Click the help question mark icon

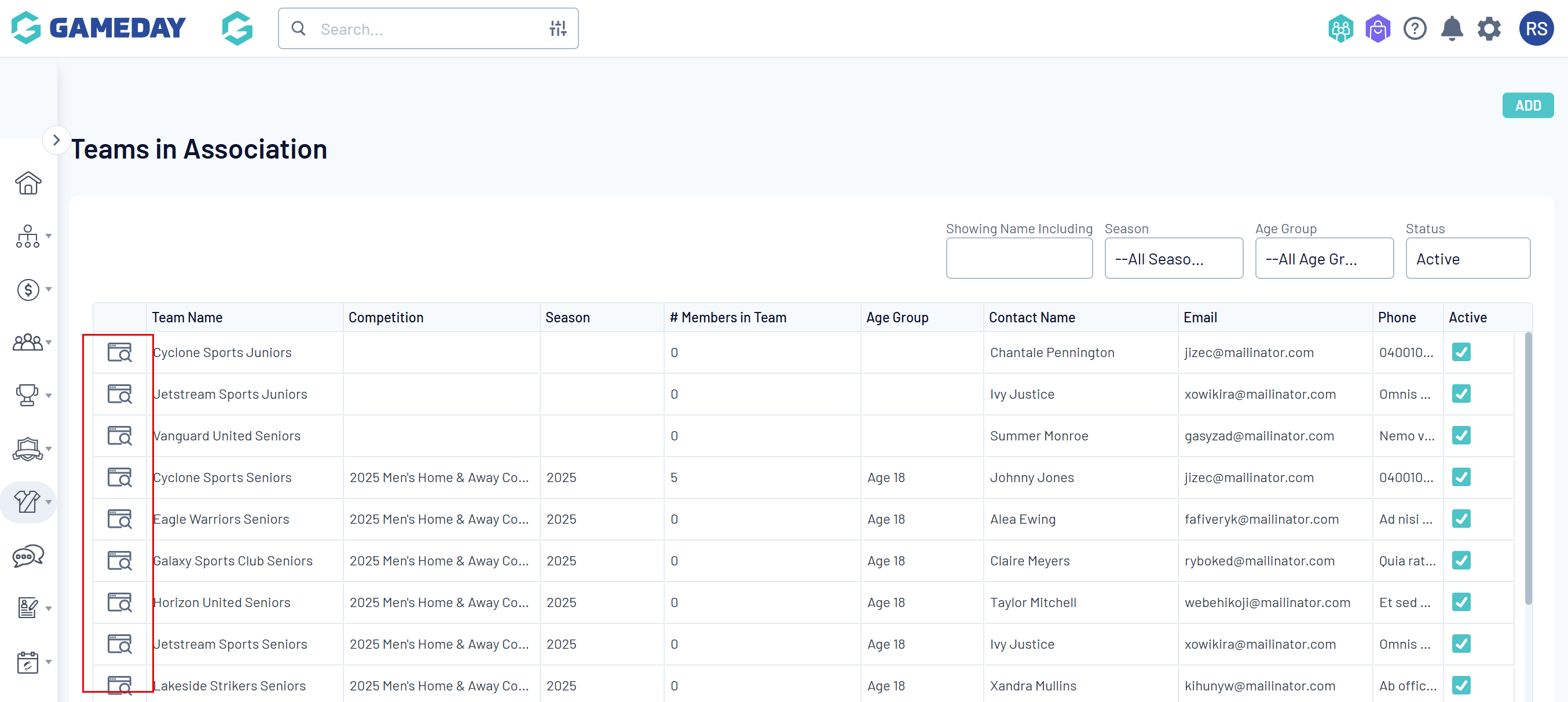[x=1414, y=28]
